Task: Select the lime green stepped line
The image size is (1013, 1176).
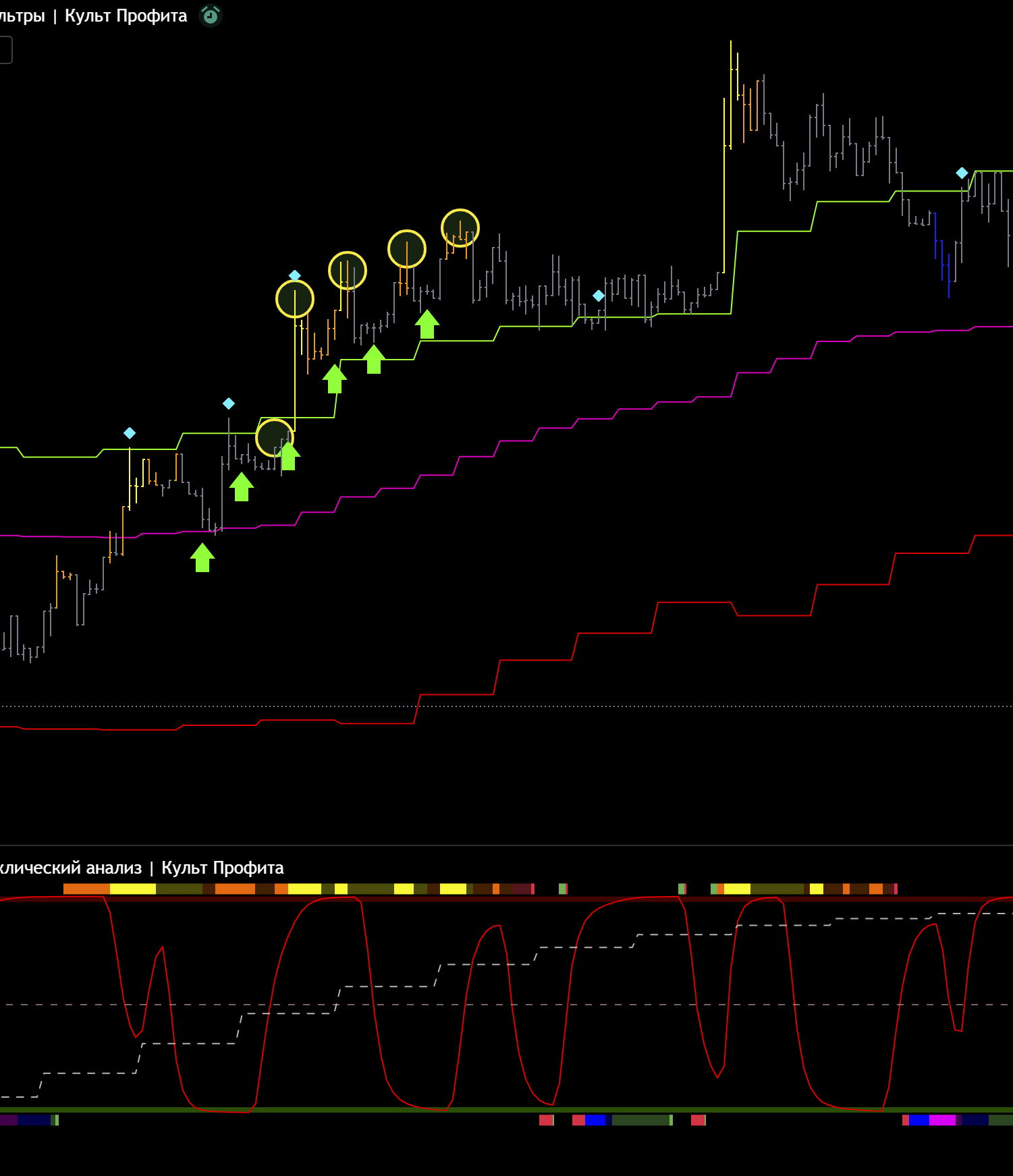Action: pos(776,231)
